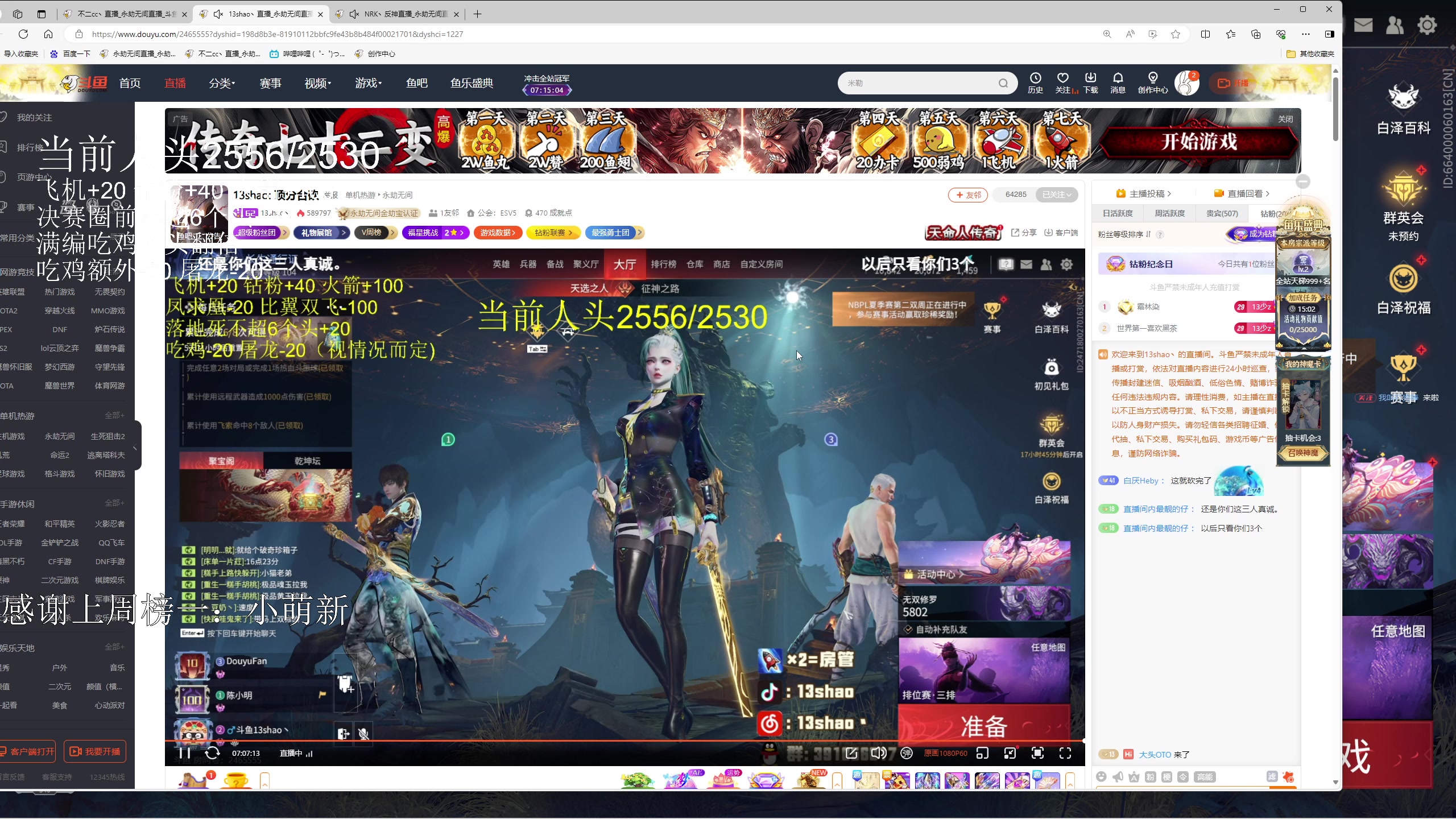Open the 礼物展馆 gift gallery badge
Screen dimensions: 1456x819
tap(322, 233)
